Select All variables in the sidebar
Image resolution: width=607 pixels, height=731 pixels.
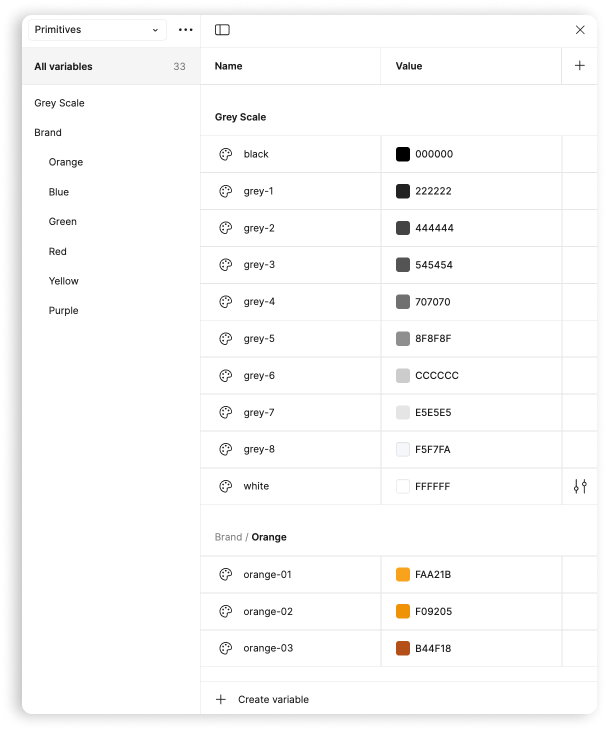tap(63, 67)
